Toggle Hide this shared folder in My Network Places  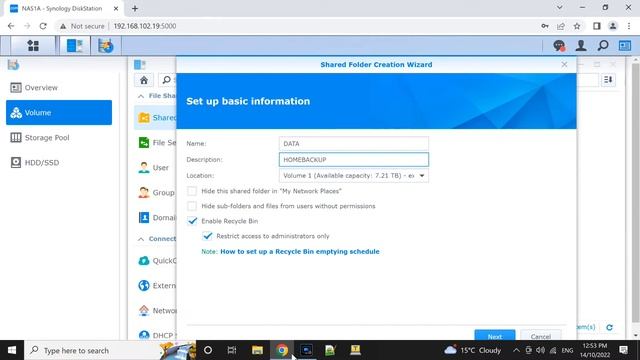click(x=191, y=191)
